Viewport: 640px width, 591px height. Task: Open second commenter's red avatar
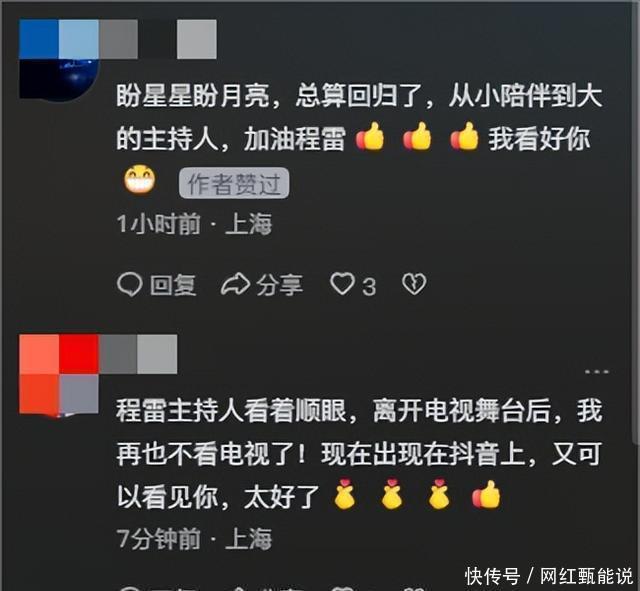(x=59, y=375)
